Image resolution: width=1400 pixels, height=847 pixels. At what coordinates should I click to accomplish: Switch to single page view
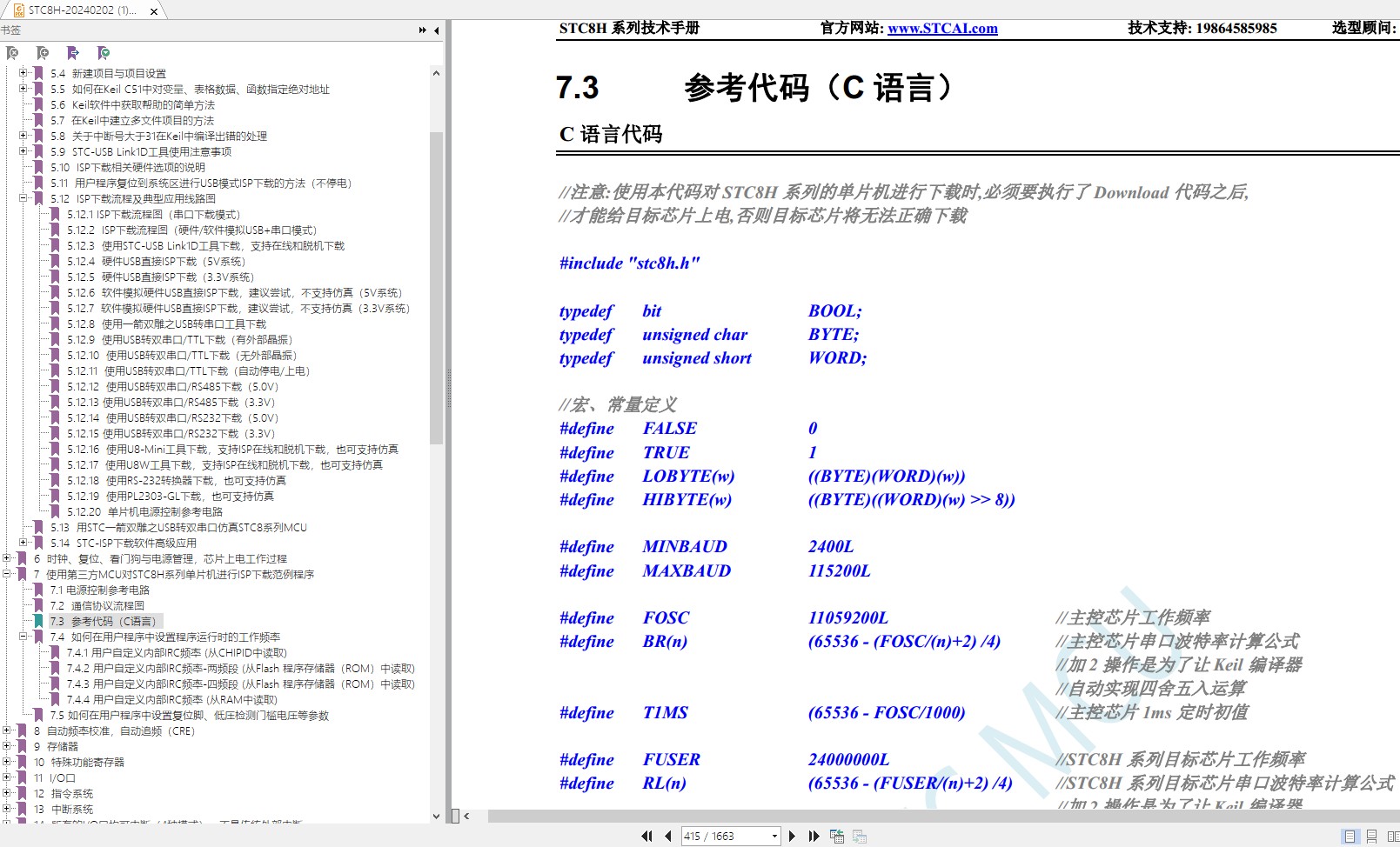[x=1350, y=837]
